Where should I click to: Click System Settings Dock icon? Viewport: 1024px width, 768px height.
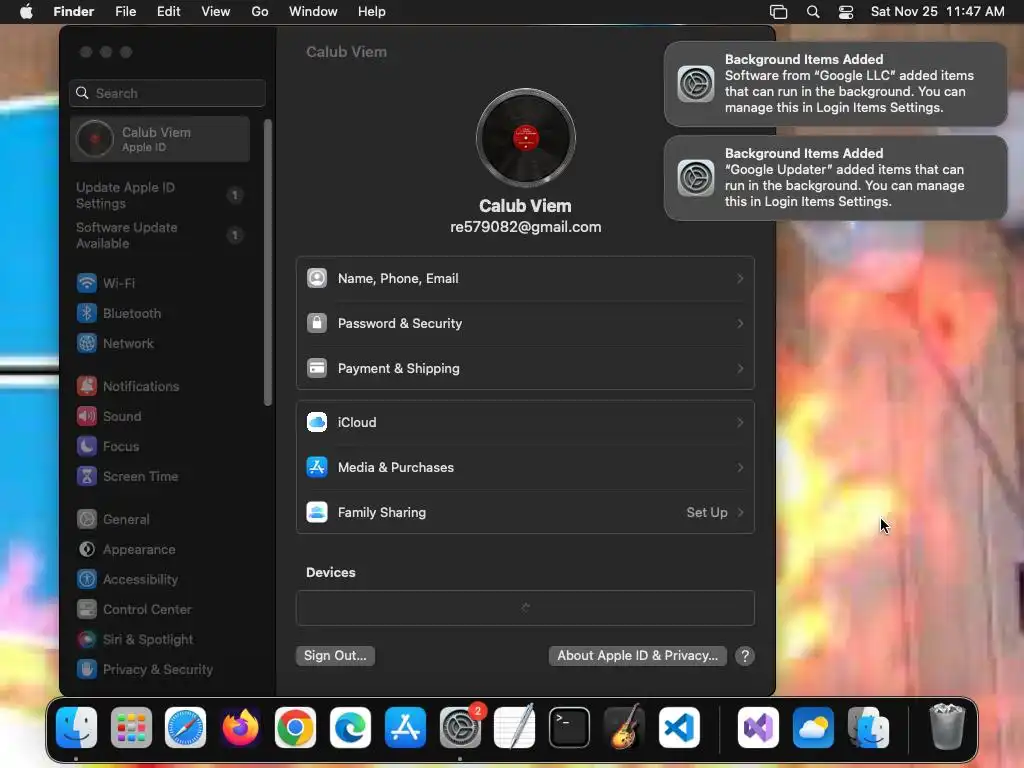(460, 728)
